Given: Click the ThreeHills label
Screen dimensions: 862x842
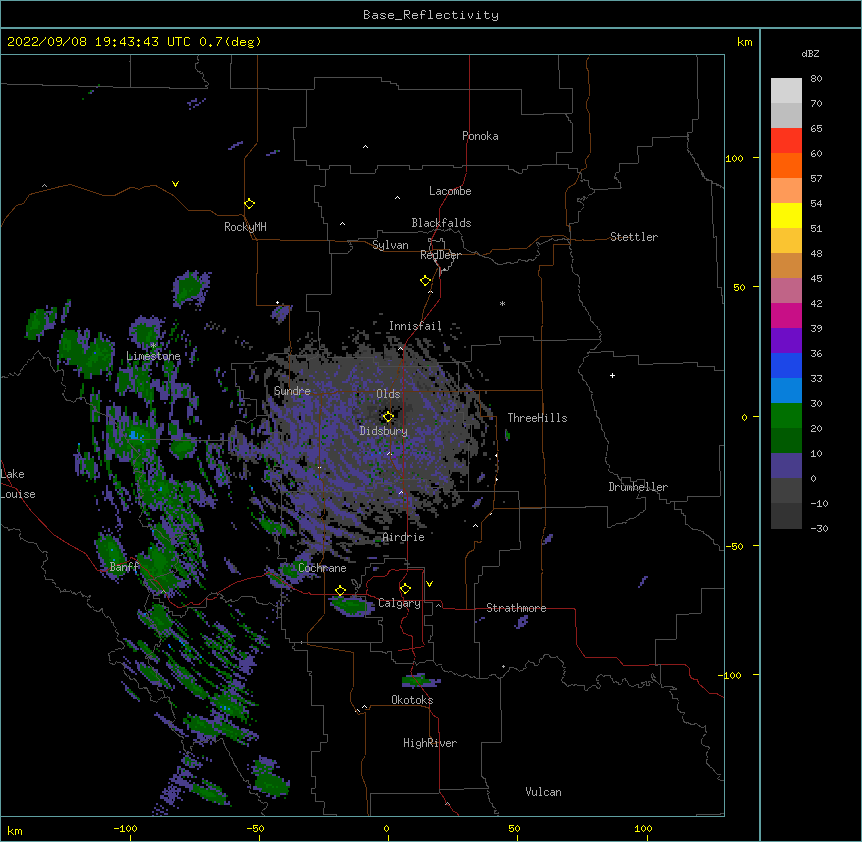Looking at the screenshot, I should pyautogui.click(x=537, y=418).
